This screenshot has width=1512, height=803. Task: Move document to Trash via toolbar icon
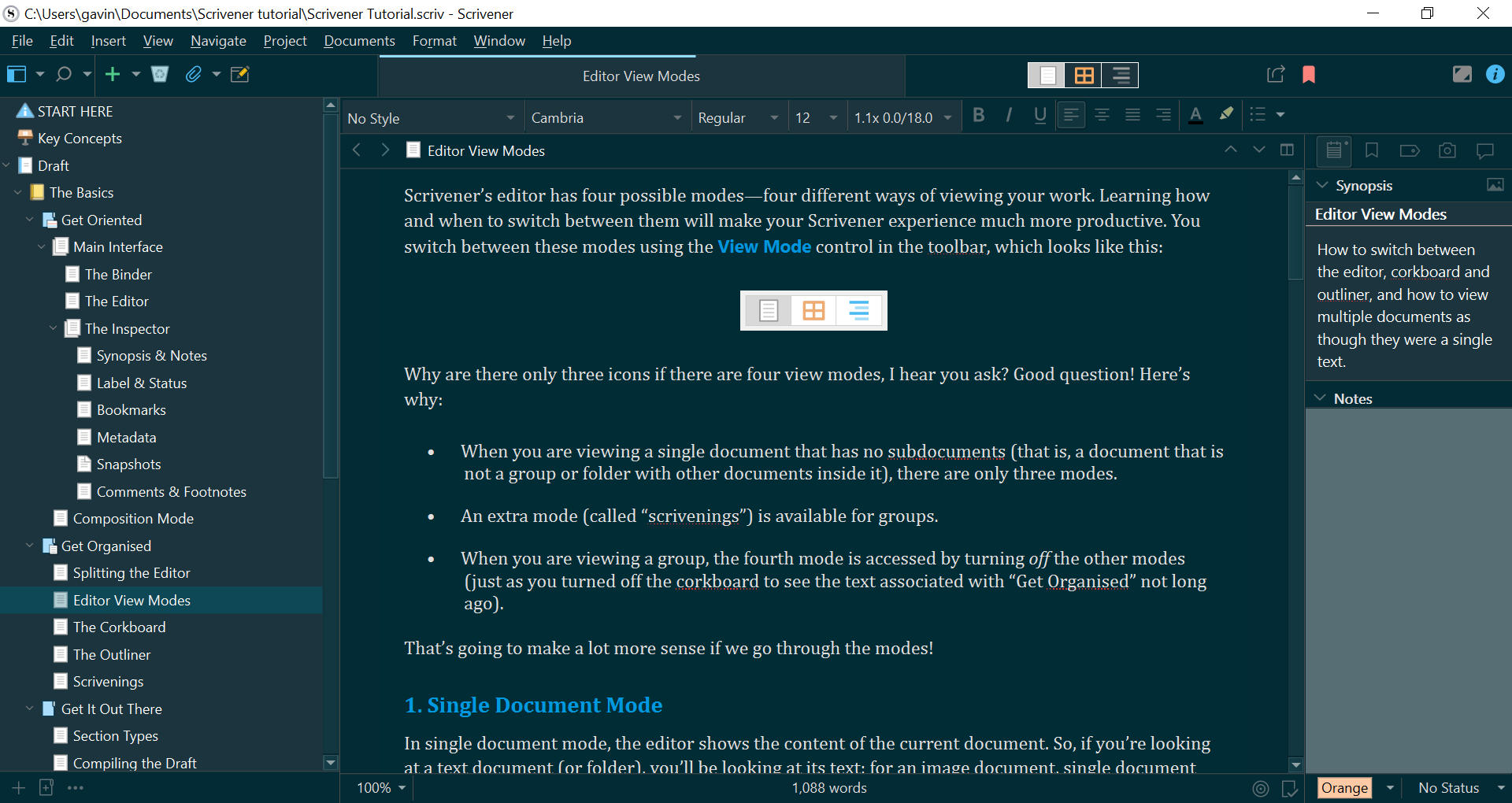[160, 74]
